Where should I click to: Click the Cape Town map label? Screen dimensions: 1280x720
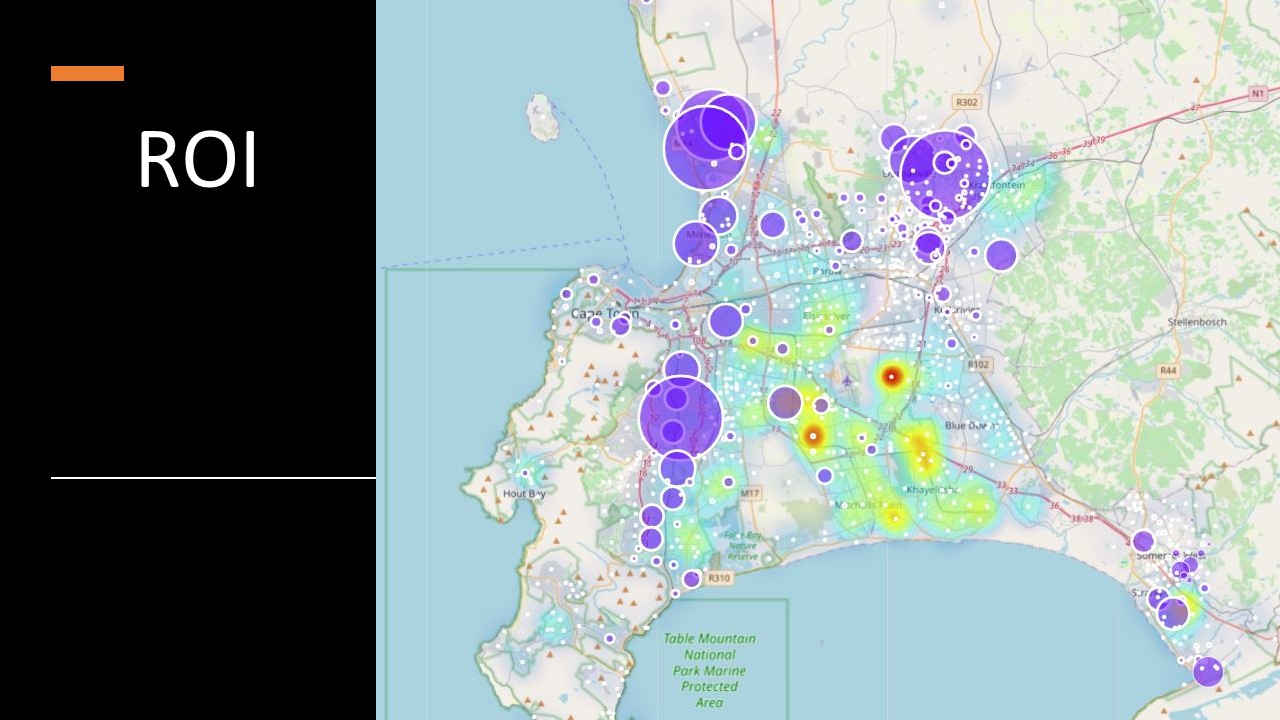[x=604, y=314]
